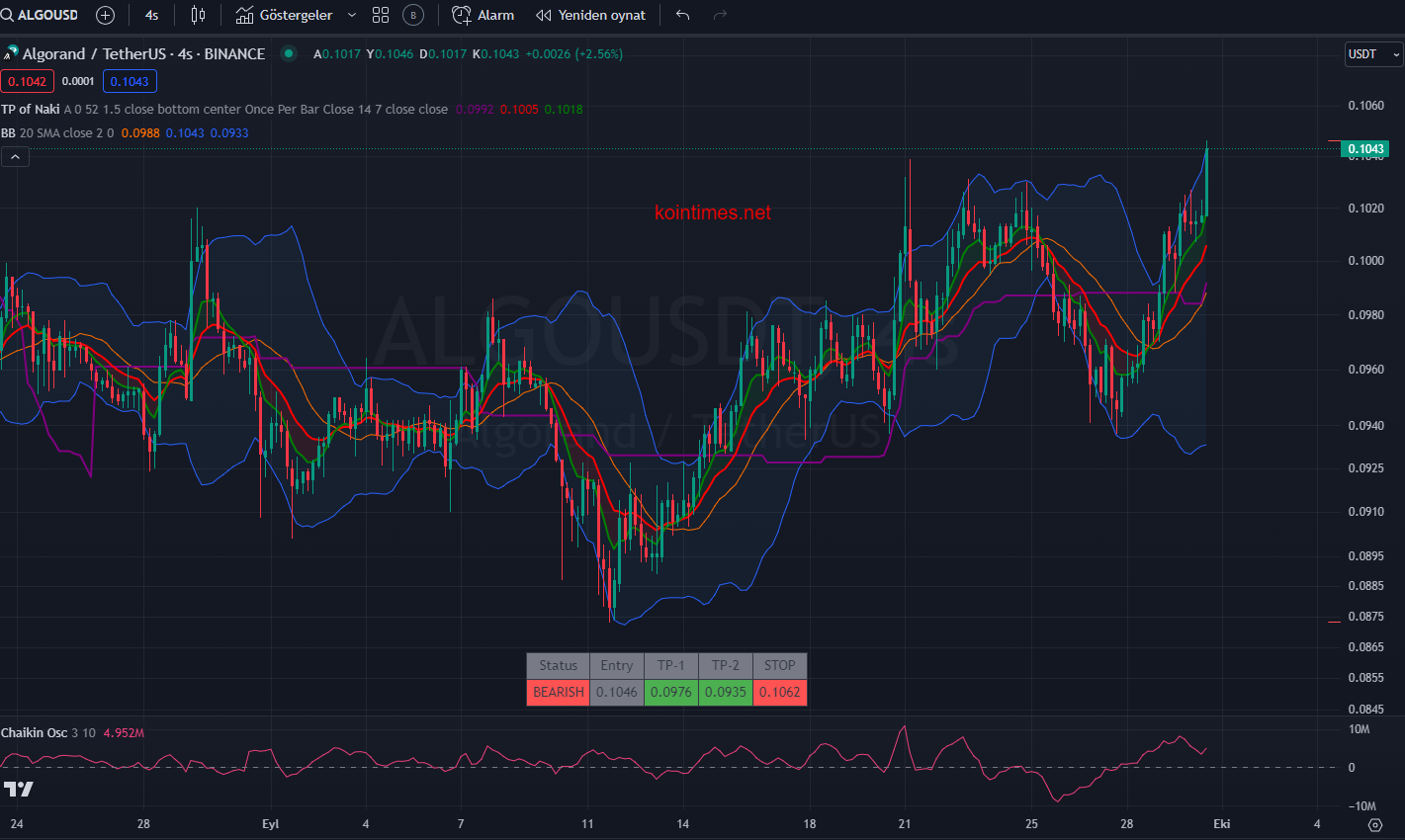This screenshot has width=1405, height=840.
Task: Open the ALGOUSD symbol search
Action: point(40,15)
